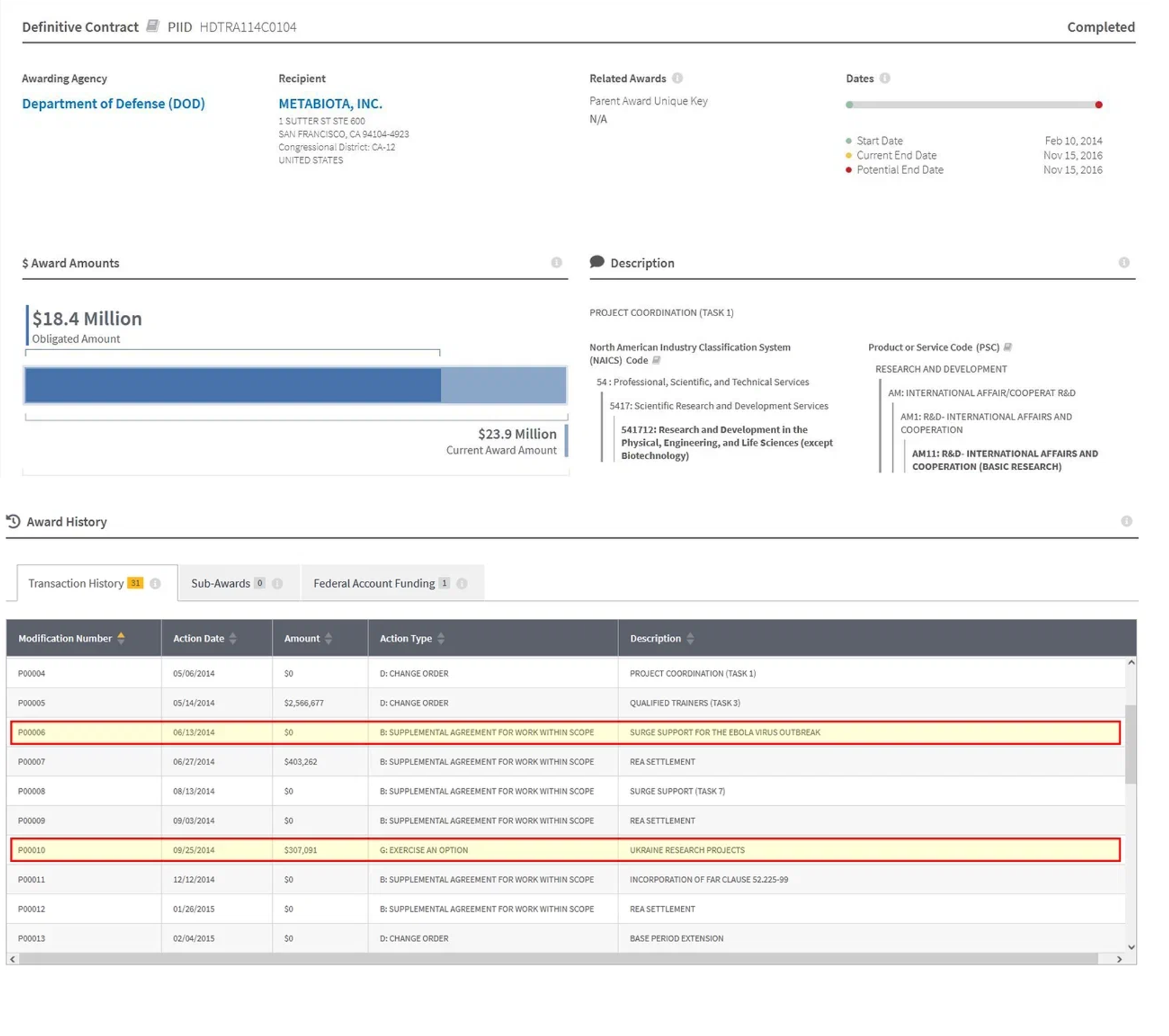Sort by Amount column arrows
This screenshot has width=1169, height=1036.
328,638
